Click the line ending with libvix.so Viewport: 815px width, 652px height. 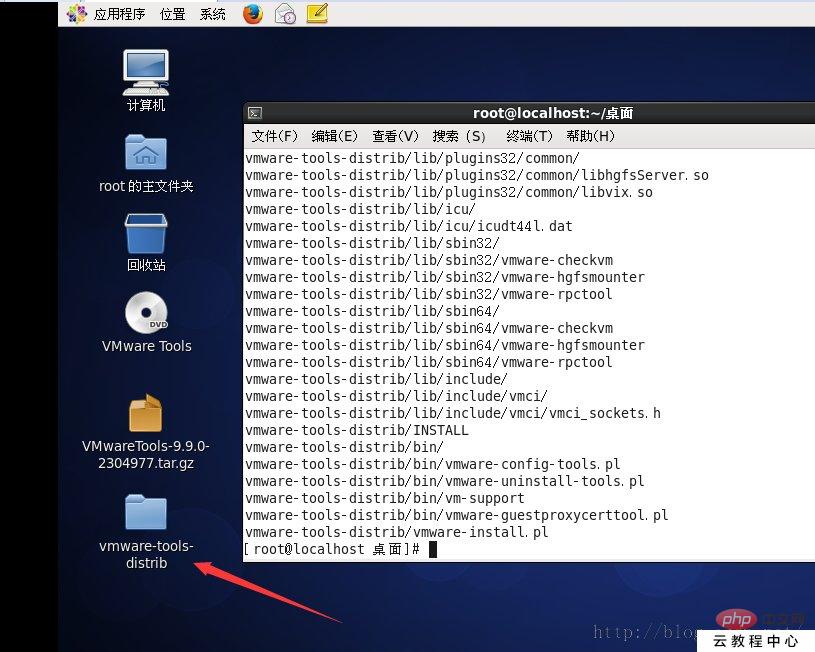(x=449, y=192)
